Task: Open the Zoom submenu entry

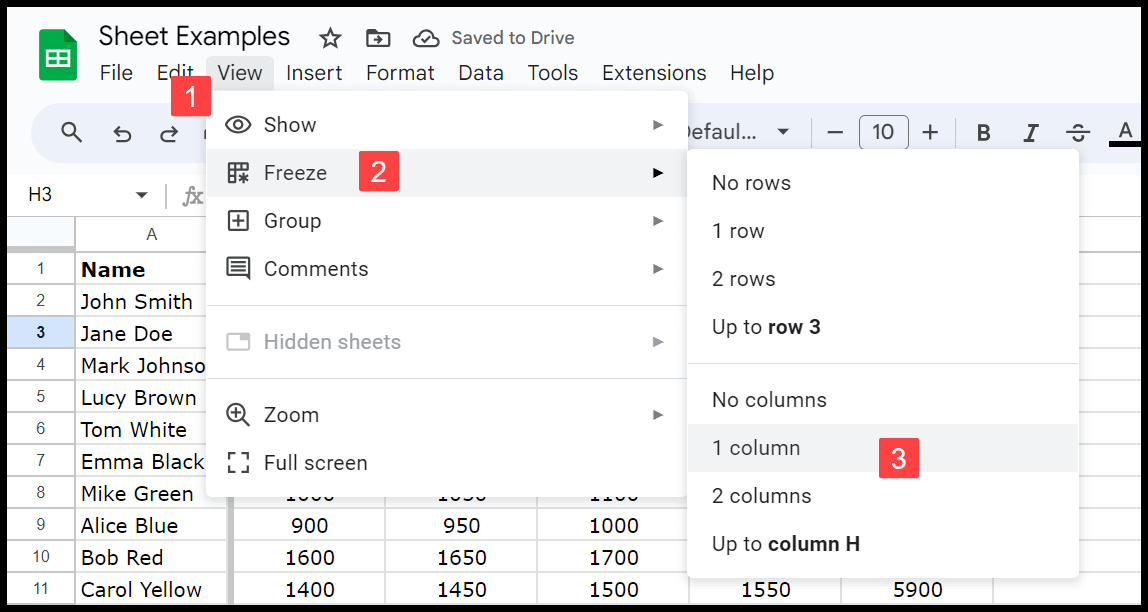Action: [x=447, y=415]
